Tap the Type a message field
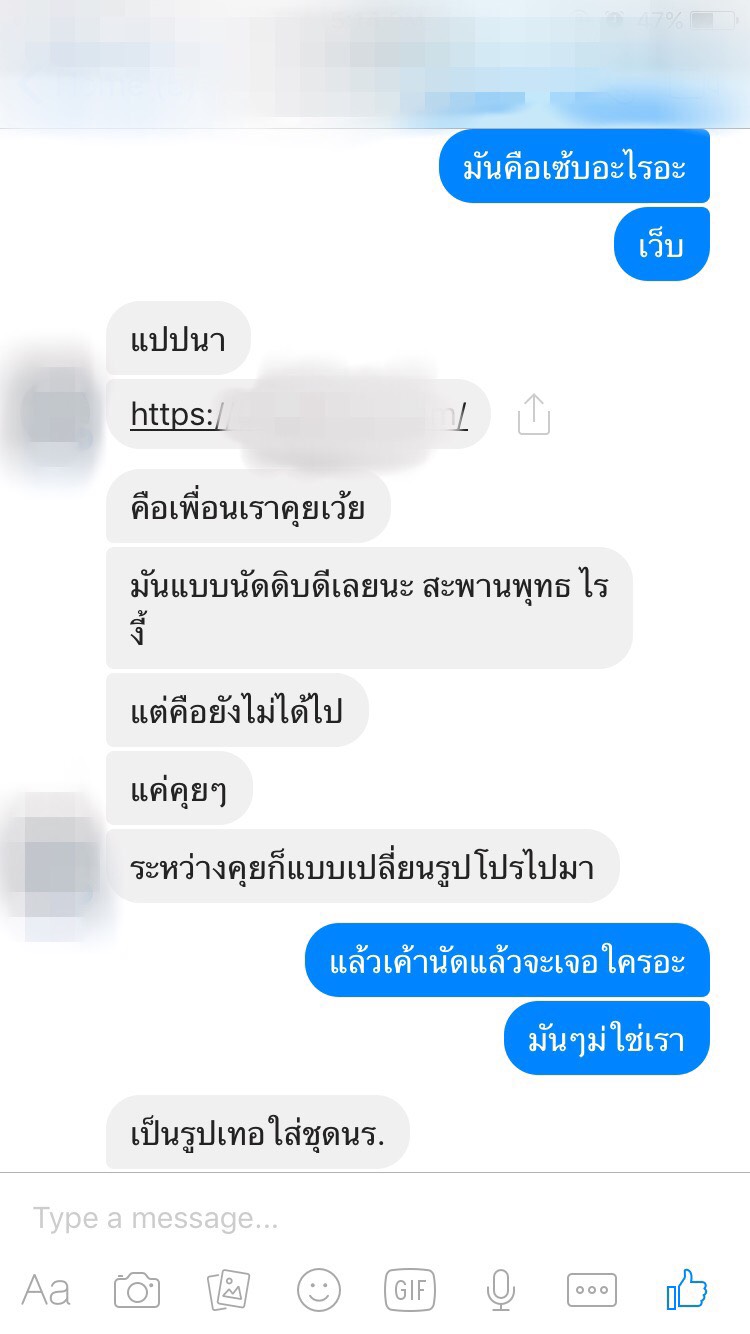Image resolution: width=750 pixels, height=1334 pixels. pos(375,1218)
